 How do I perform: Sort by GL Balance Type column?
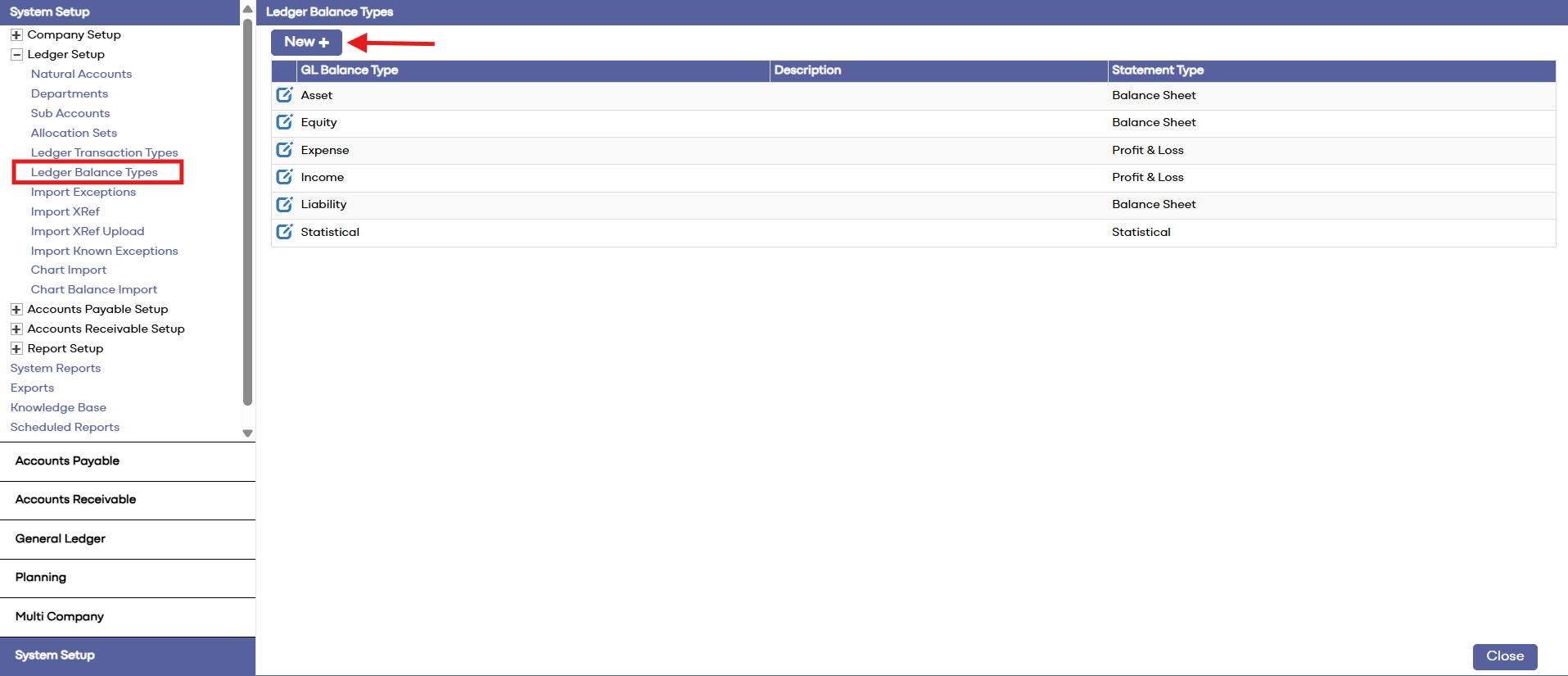pos(533,70)
